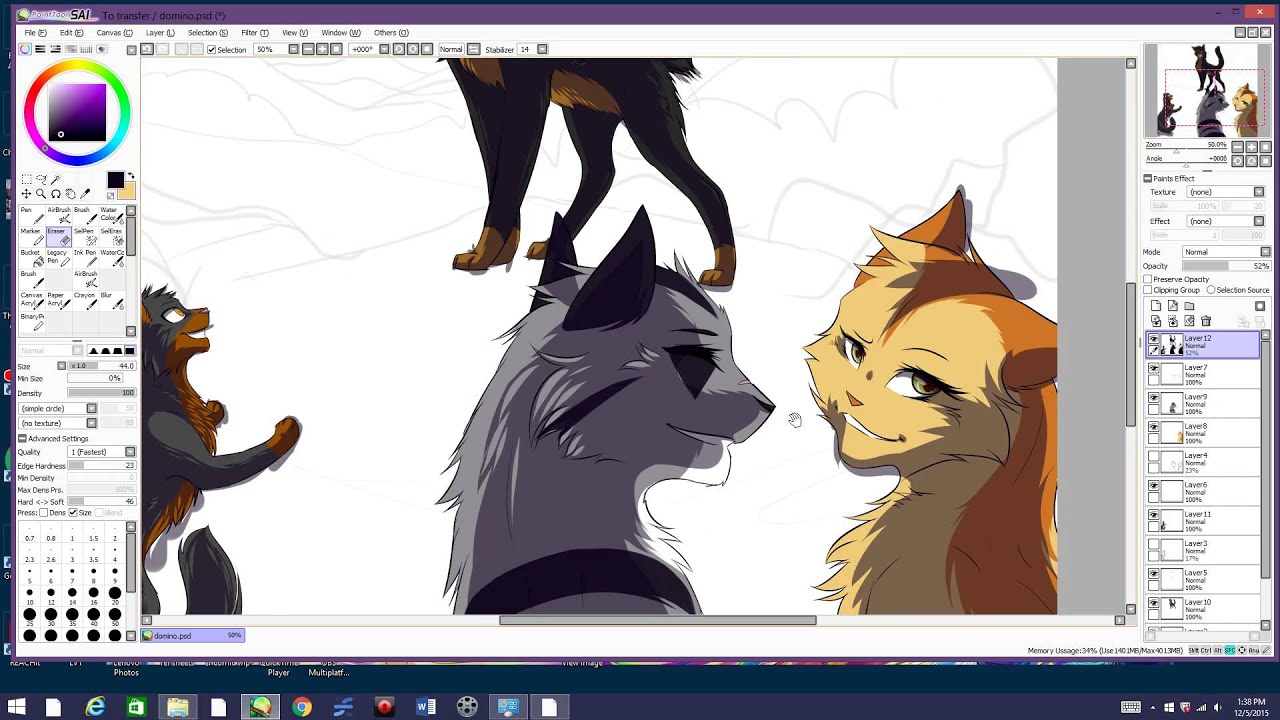
Task: Create a new layer folder
Action: 1189,306
